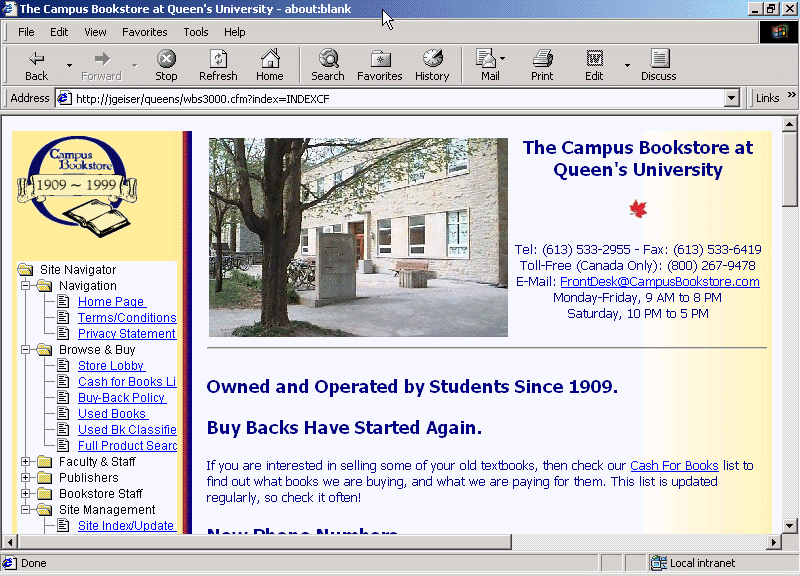The width and height of the screenshot is (800, 576).
Task: Click the red maple leaf icon
Action: pyautogui.click(x=638, y=209)
